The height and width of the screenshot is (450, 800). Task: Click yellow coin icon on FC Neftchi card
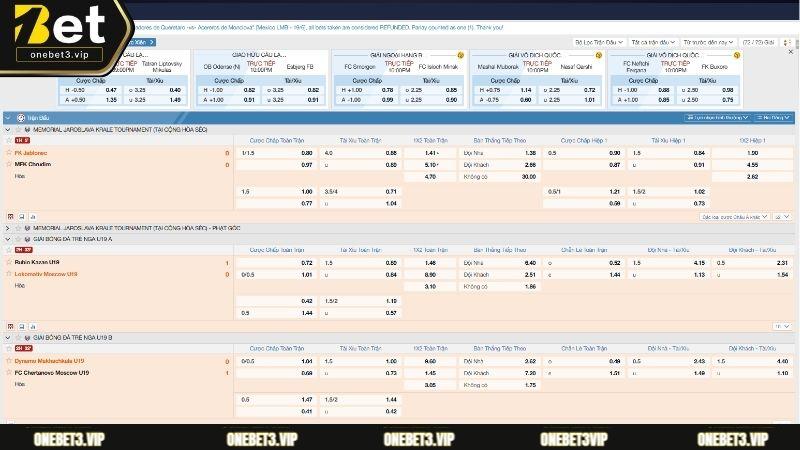[x=737, y=55]
